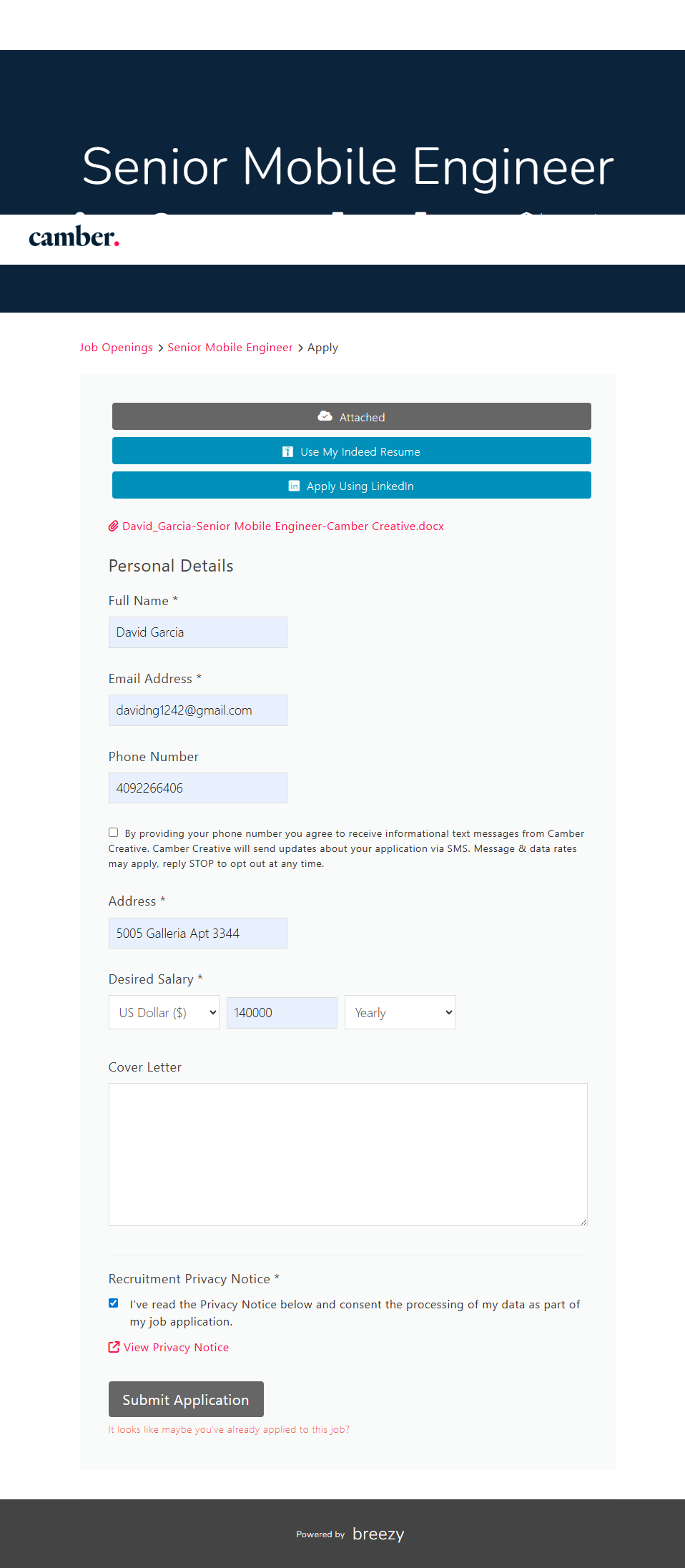The height and width of the screenshot is (1568, 685).
Task: Click the cloud icon on Attached button
Action: [325, 416]
